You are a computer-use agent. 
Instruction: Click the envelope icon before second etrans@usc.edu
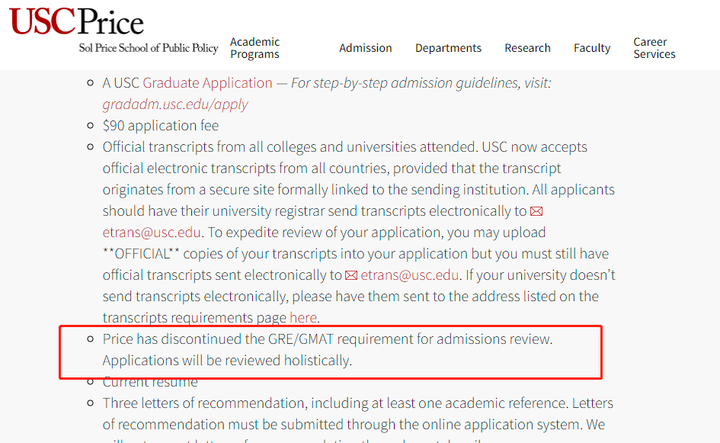click(351, 275)
